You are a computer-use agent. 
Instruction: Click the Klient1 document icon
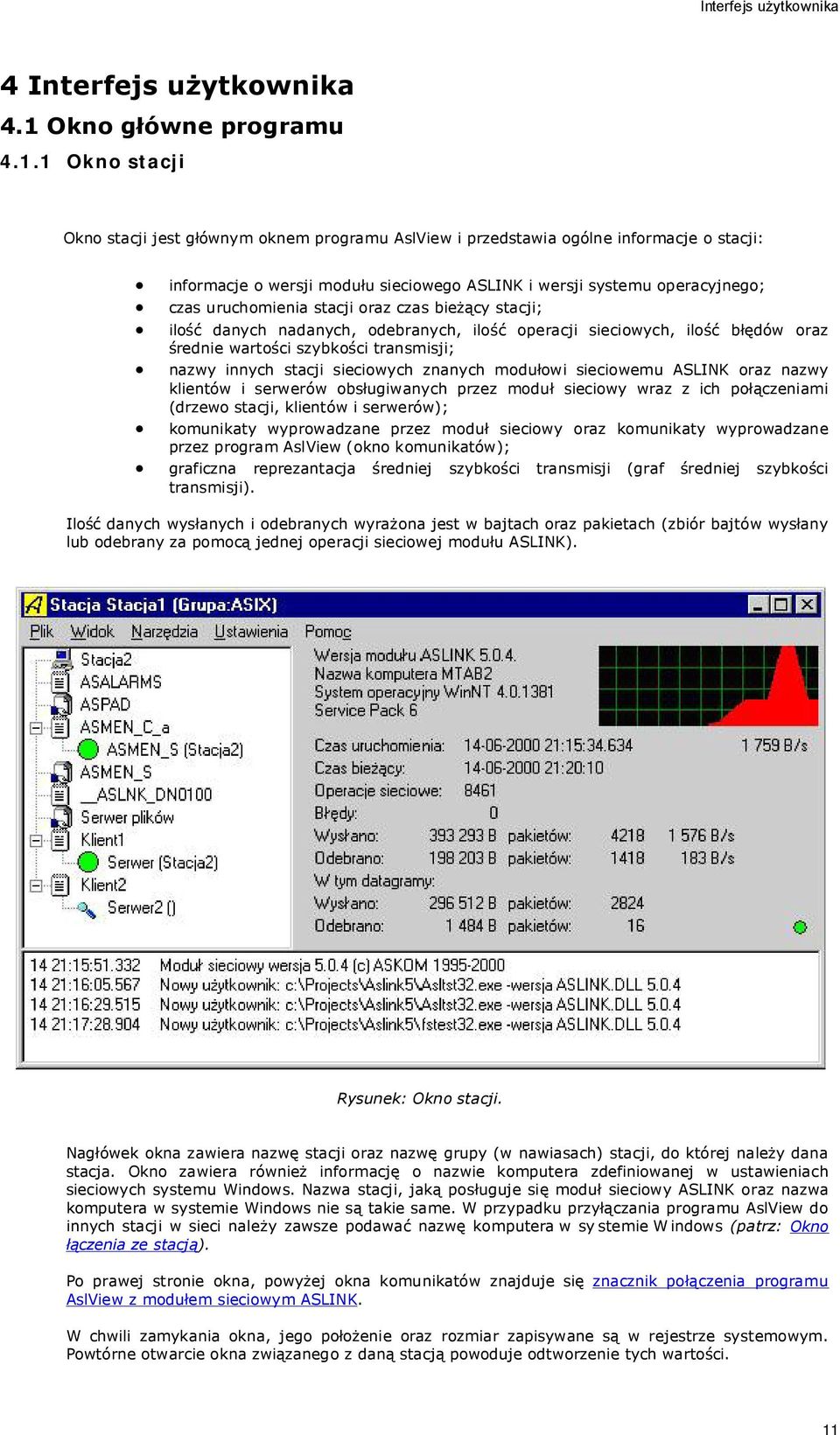(61, 840)
